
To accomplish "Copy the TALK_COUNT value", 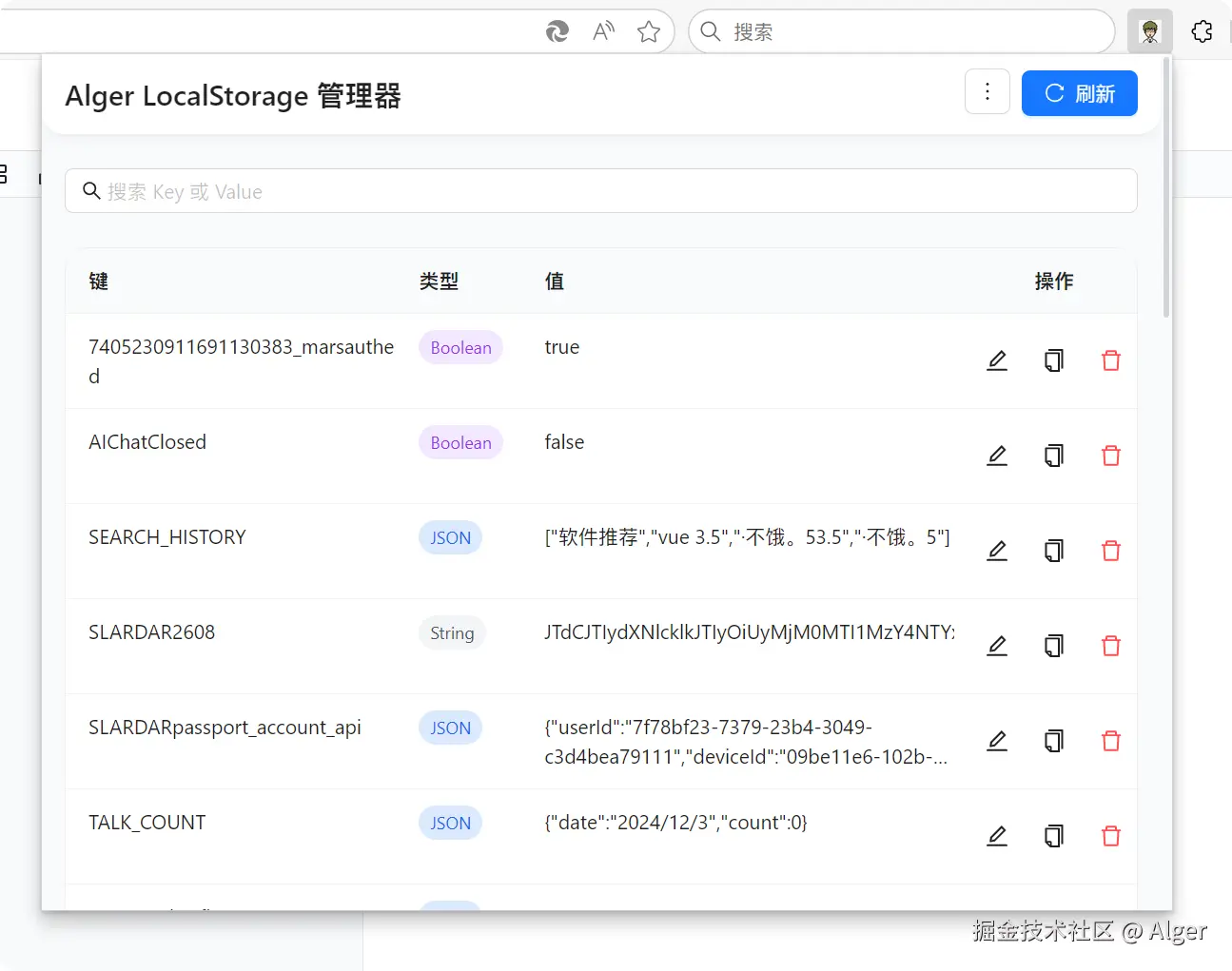I will point(1054,836).
